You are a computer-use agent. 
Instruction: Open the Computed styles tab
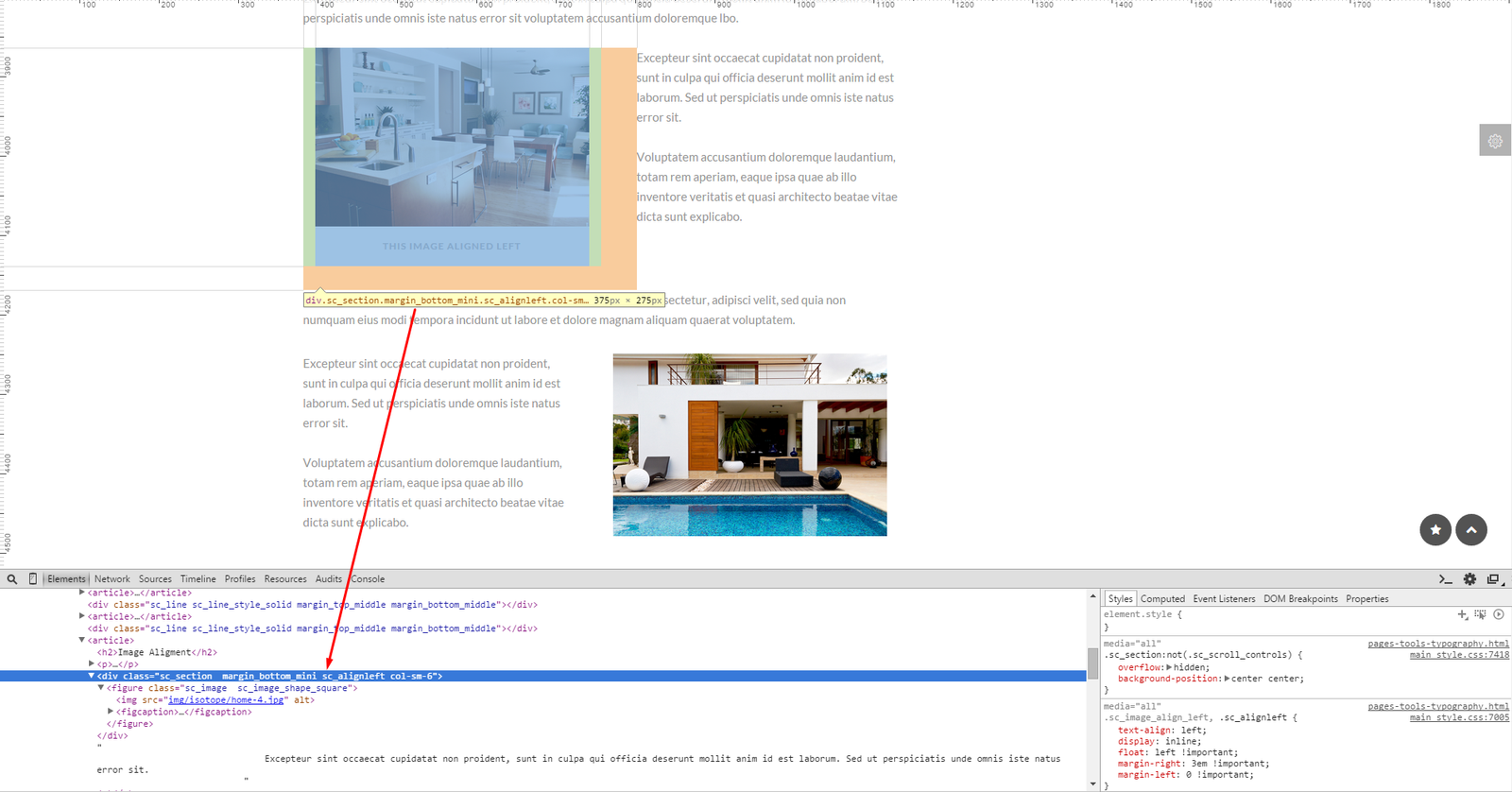click(x=1162, y=599)
